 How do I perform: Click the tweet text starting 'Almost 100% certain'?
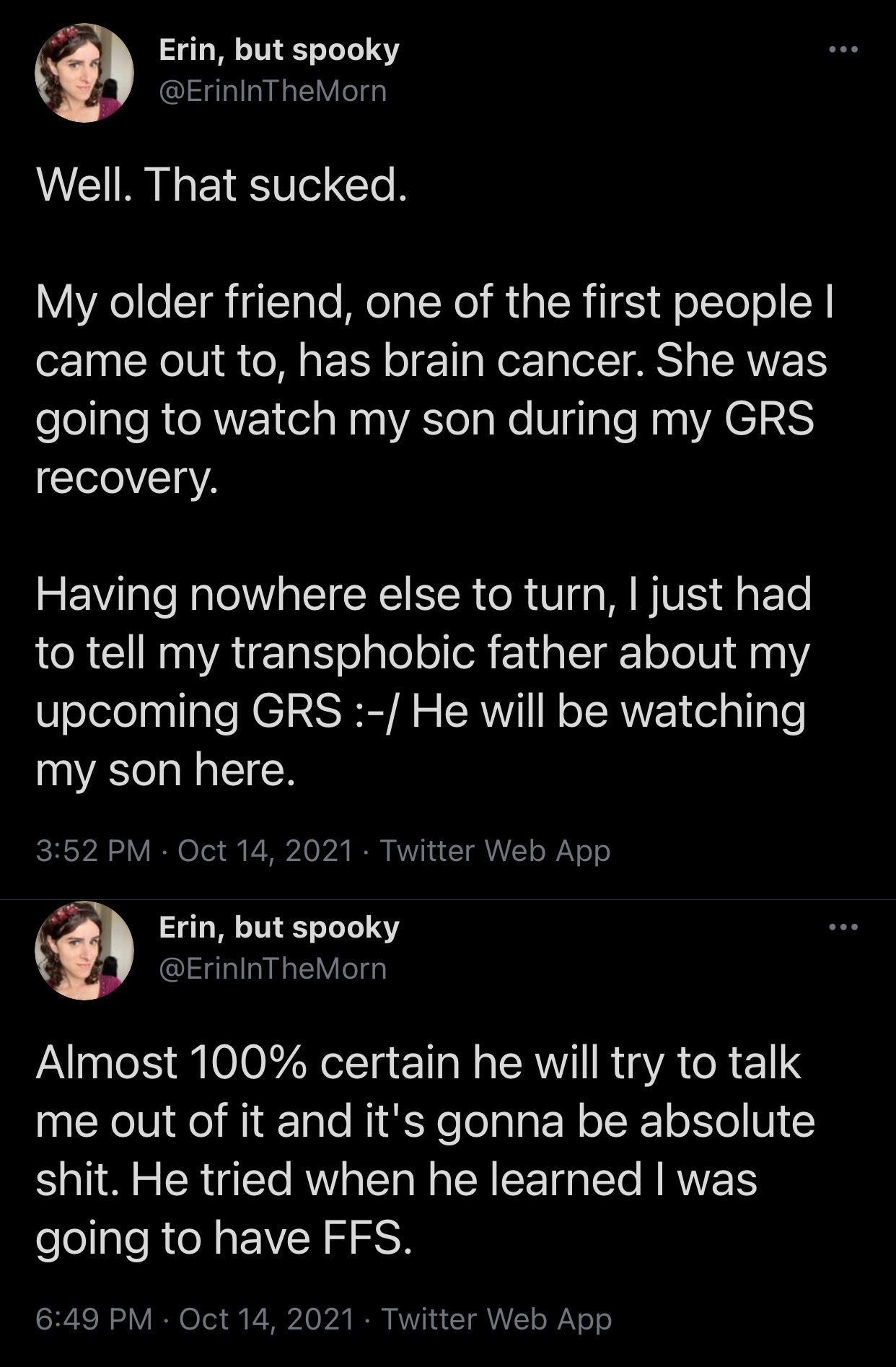pyautogui.click(x=426, y=1150)
